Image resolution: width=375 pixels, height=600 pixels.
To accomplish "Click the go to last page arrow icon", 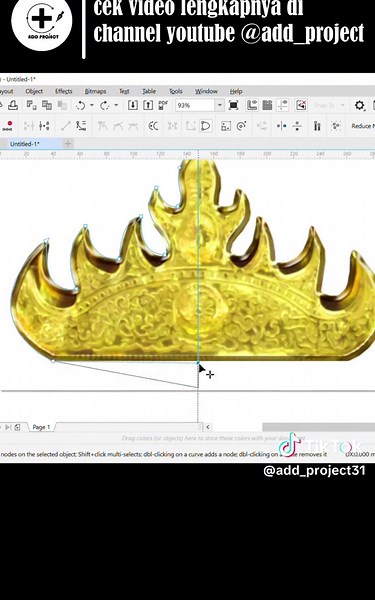I will click(x=8, y=427).
